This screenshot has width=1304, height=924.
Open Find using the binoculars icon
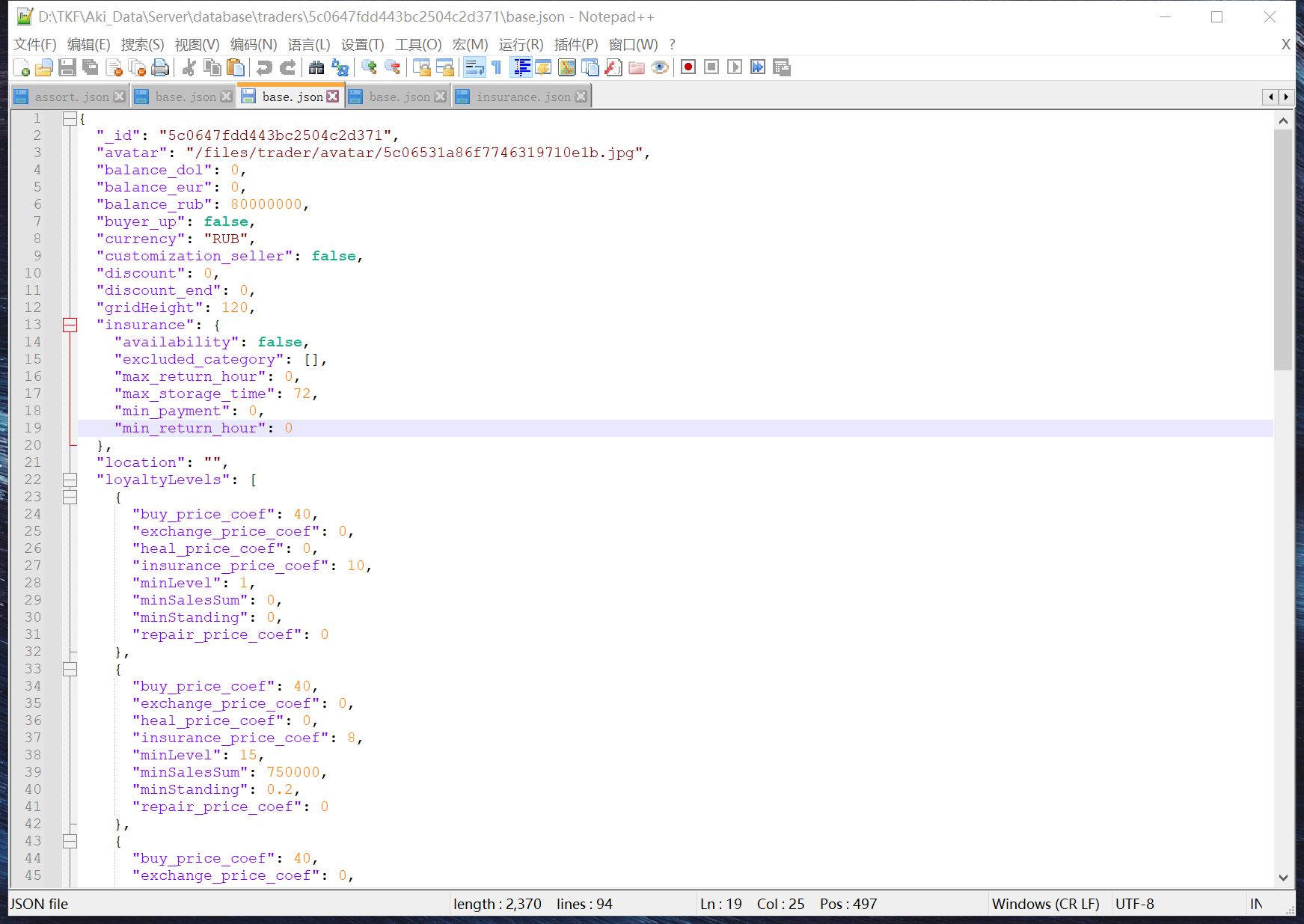(x=316, y=68)
